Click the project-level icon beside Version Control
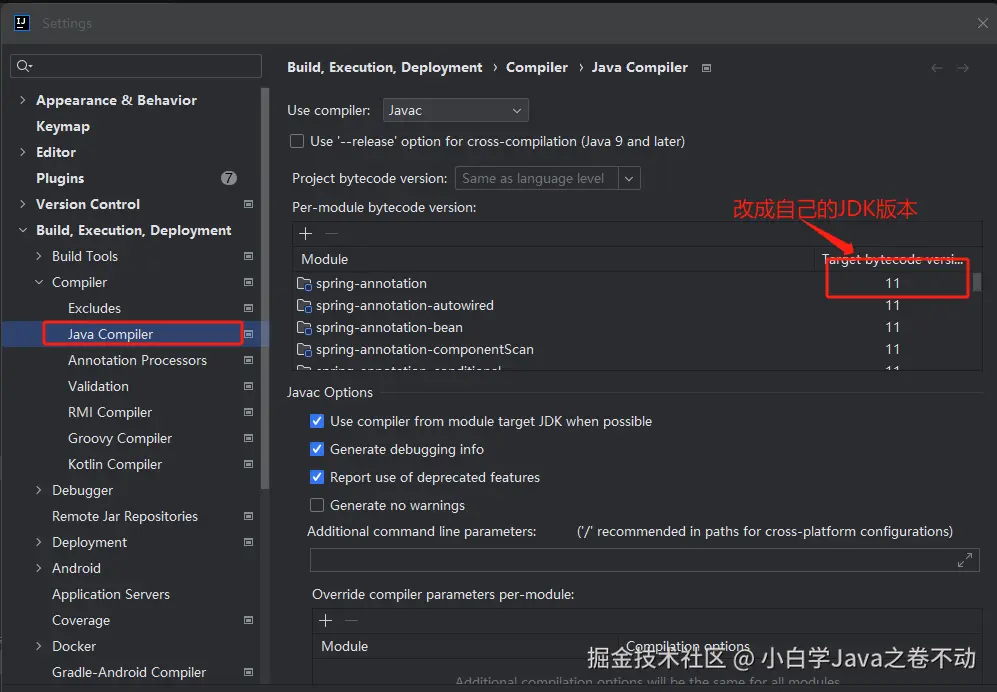The height and width of the screenshot is (692, 997). (249, 204)
